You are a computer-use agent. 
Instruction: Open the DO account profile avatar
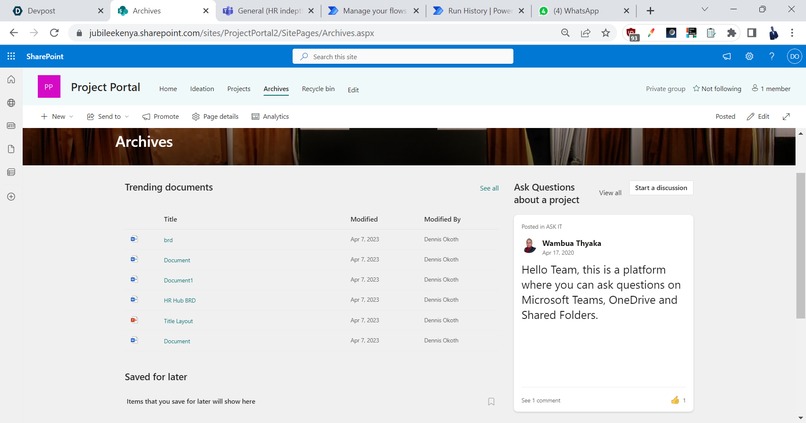(x=795, y=57)
